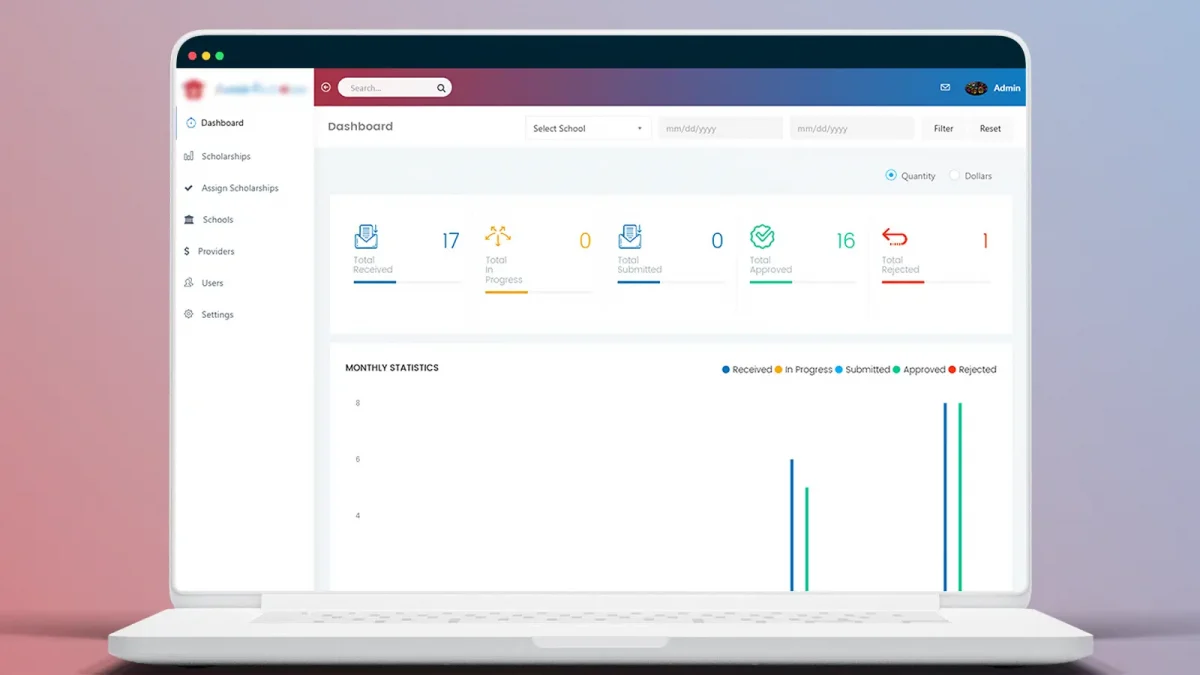
Task: Click the first mm/dd/yyyy date field
Action: coord(720,128)
